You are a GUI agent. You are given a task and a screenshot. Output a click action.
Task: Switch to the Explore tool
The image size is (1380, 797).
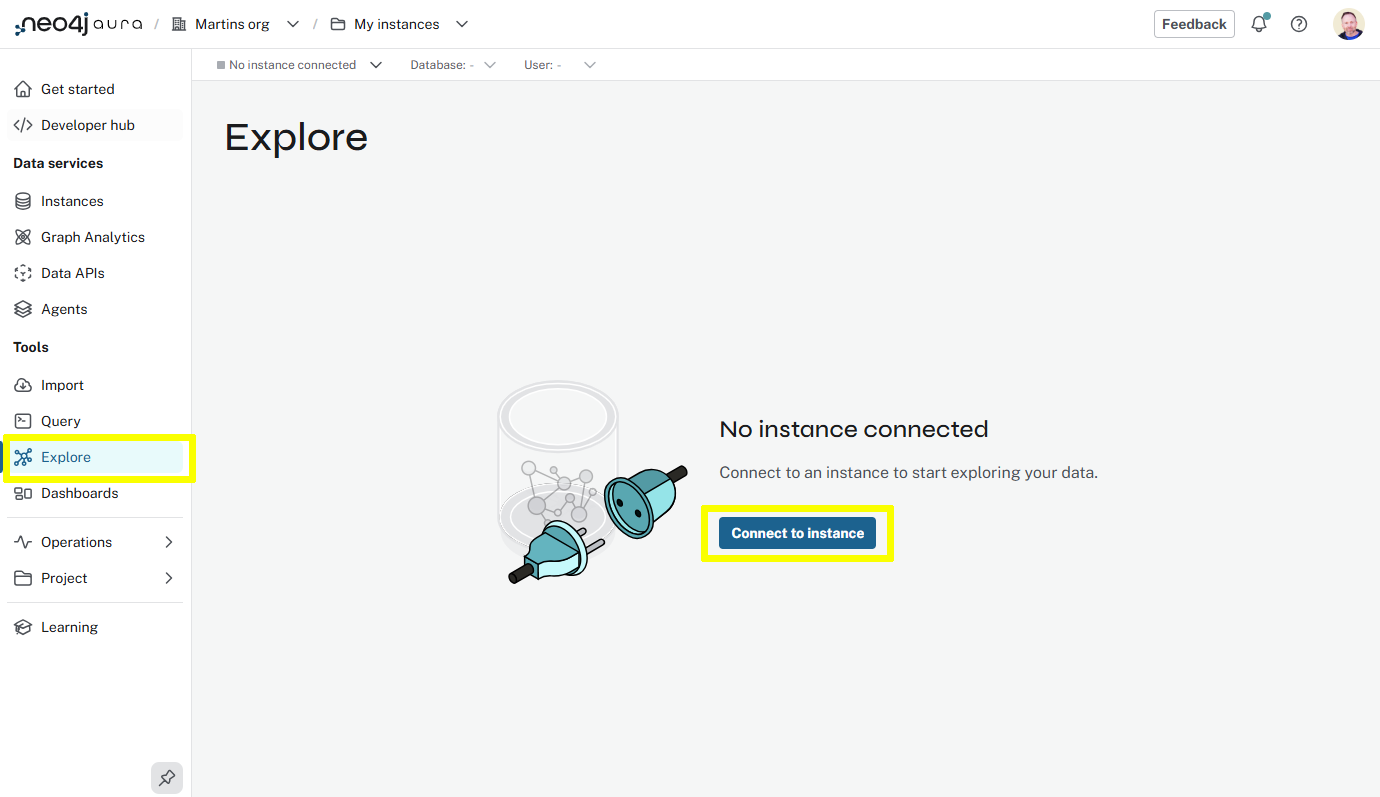tap(66, 457)
